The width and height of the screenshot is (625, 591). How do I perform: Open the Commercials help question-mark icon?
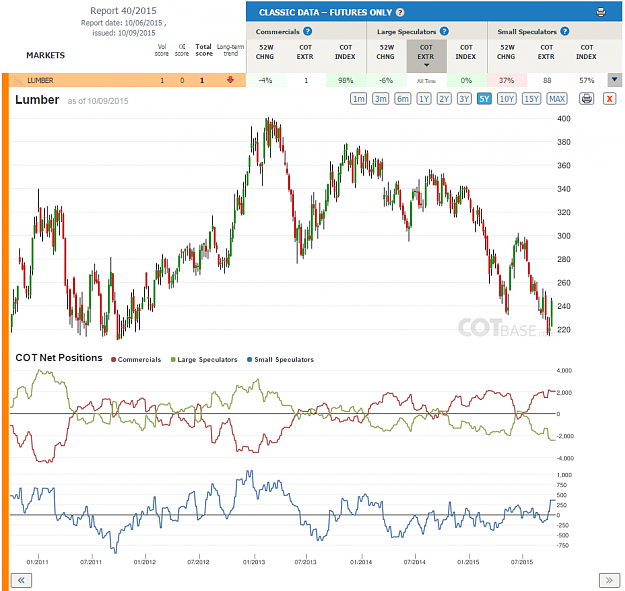307,31
